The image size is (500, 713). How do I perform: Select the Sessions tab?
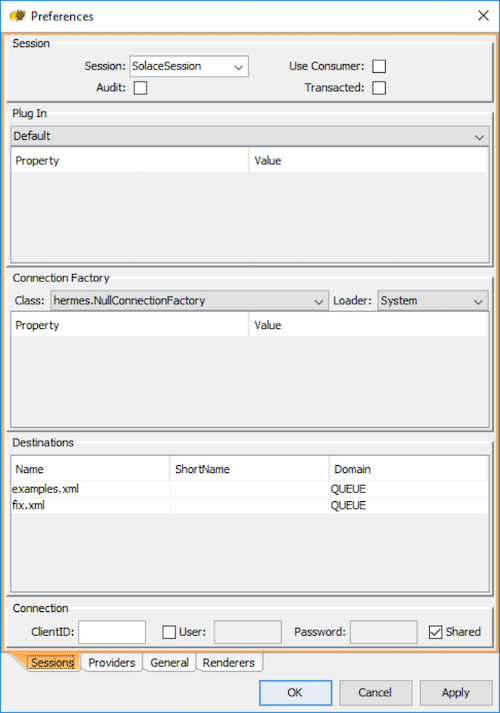pos(52,663)
